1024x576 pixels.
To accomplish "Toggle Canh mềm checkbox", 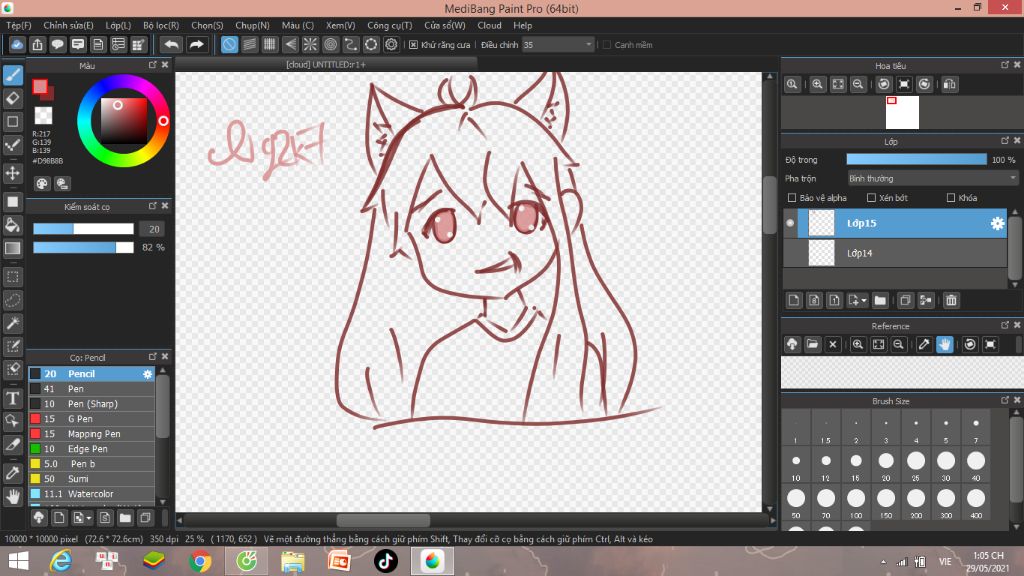I will [x=607, y=45].
